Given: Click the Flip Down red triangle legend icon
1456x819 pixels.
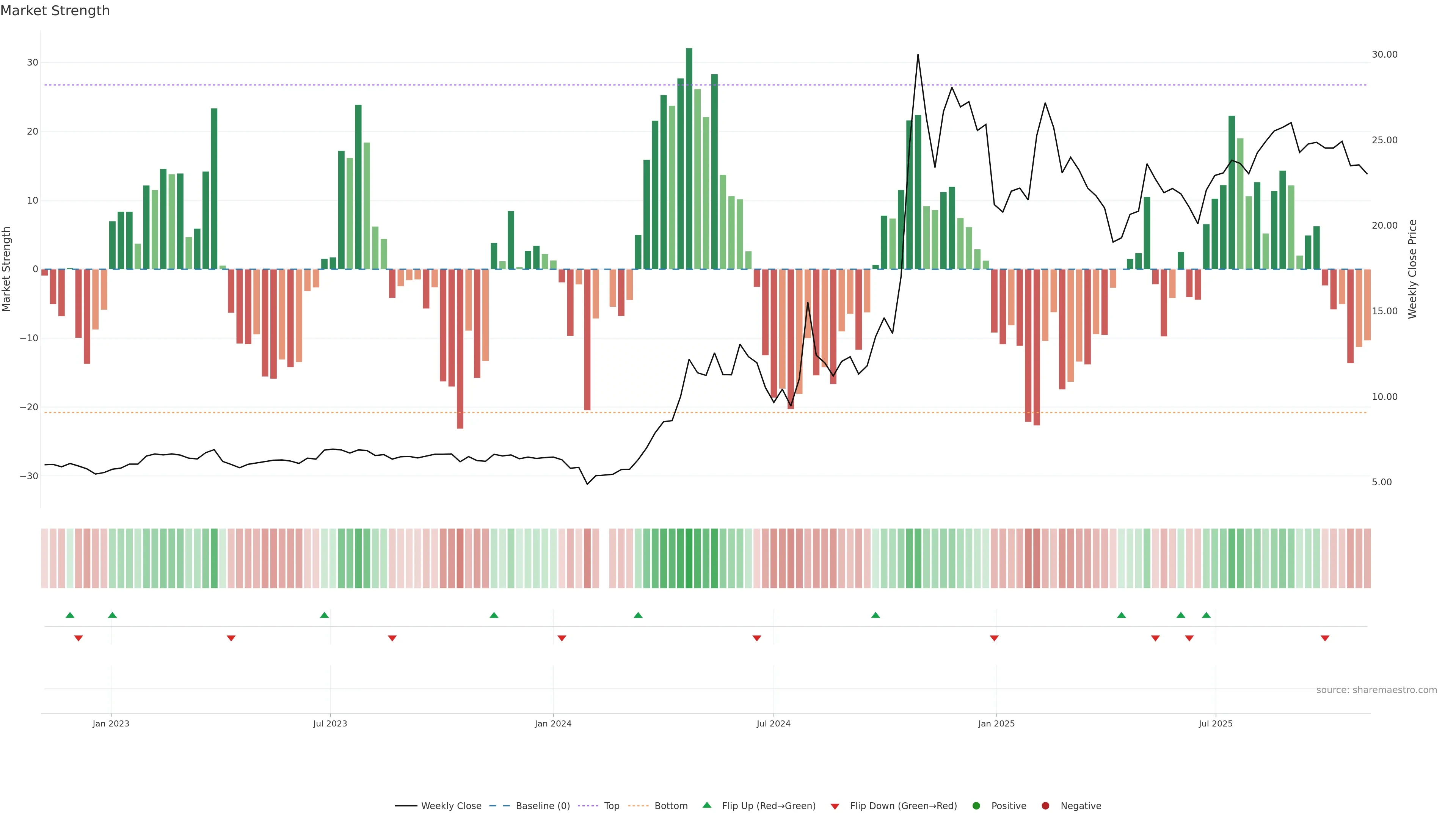Looking at the screenshot, I should coord(835,806).
